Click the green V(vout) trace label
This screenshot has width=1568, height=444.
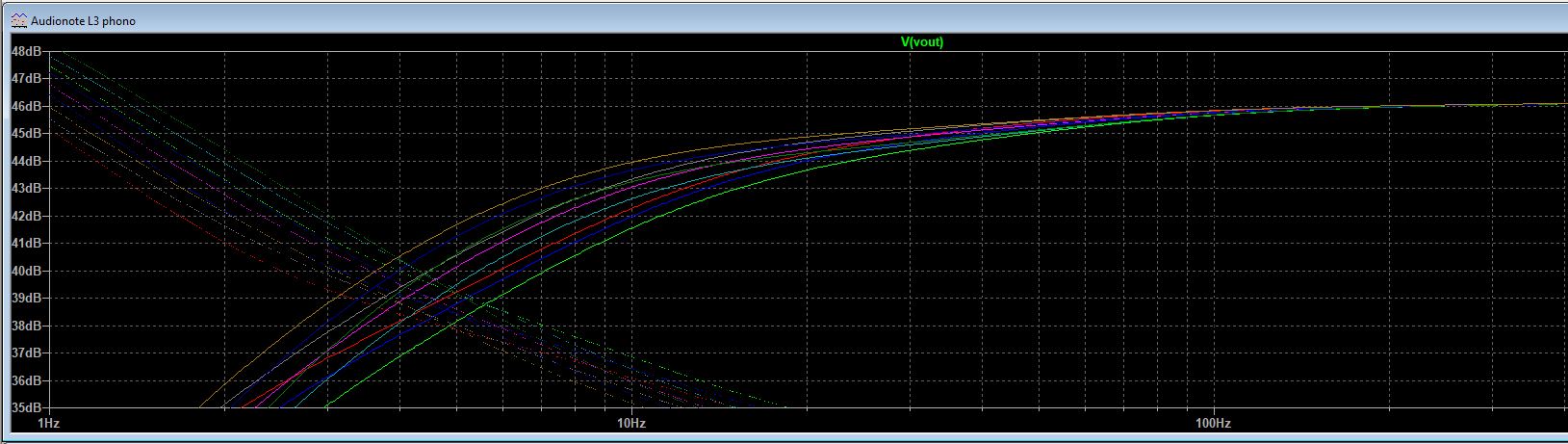tap(921, 41)
